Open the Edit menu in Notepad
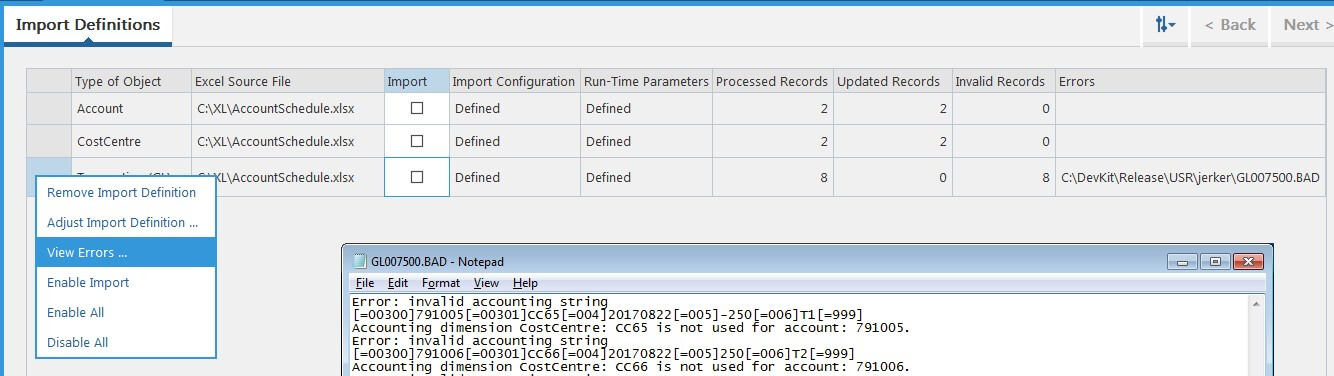 pyautogui.click(x=398, y=283)
